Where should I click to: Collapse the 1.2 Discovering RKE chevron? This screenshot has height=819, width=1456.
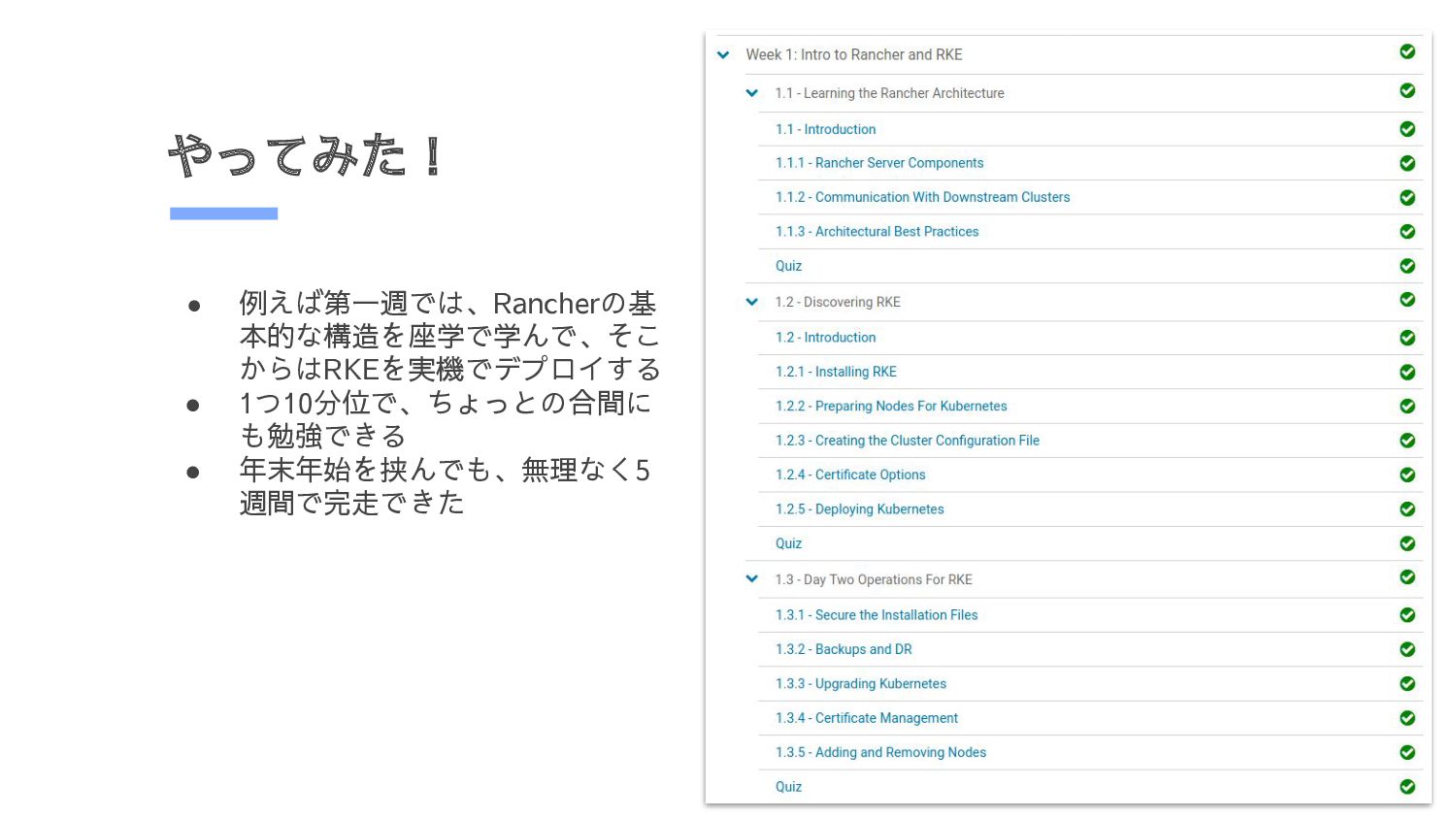point(751,302)
